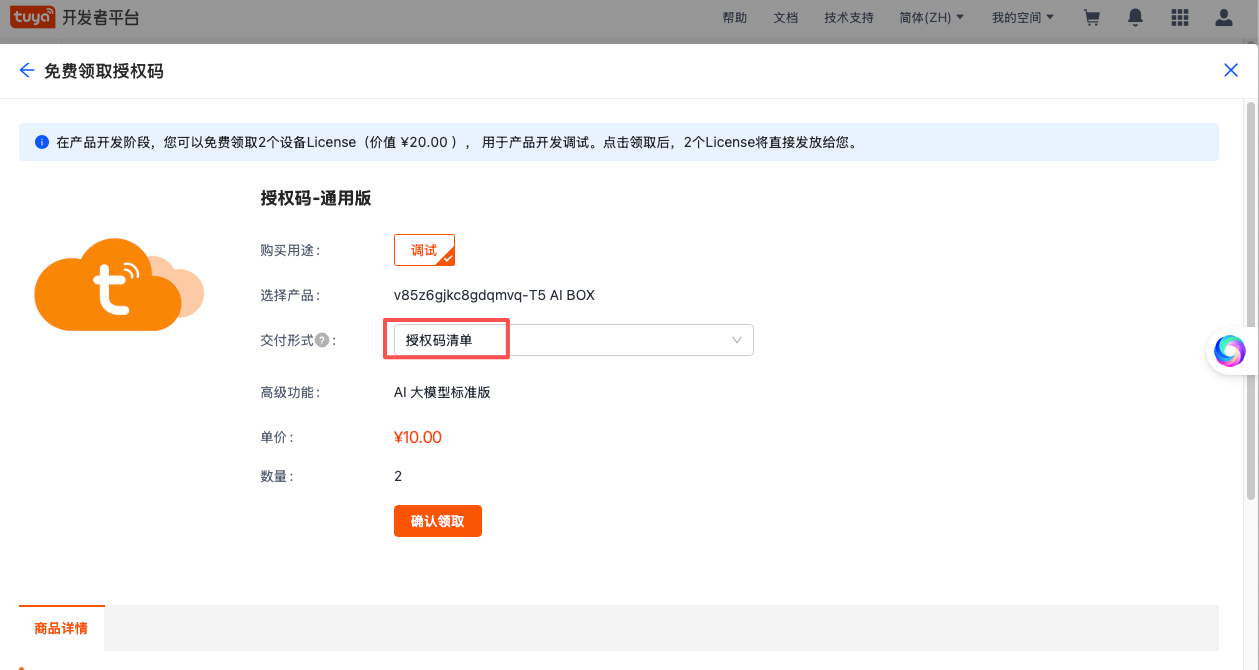
Task: Open the 文档 documentation link
Action: [786, 17]
